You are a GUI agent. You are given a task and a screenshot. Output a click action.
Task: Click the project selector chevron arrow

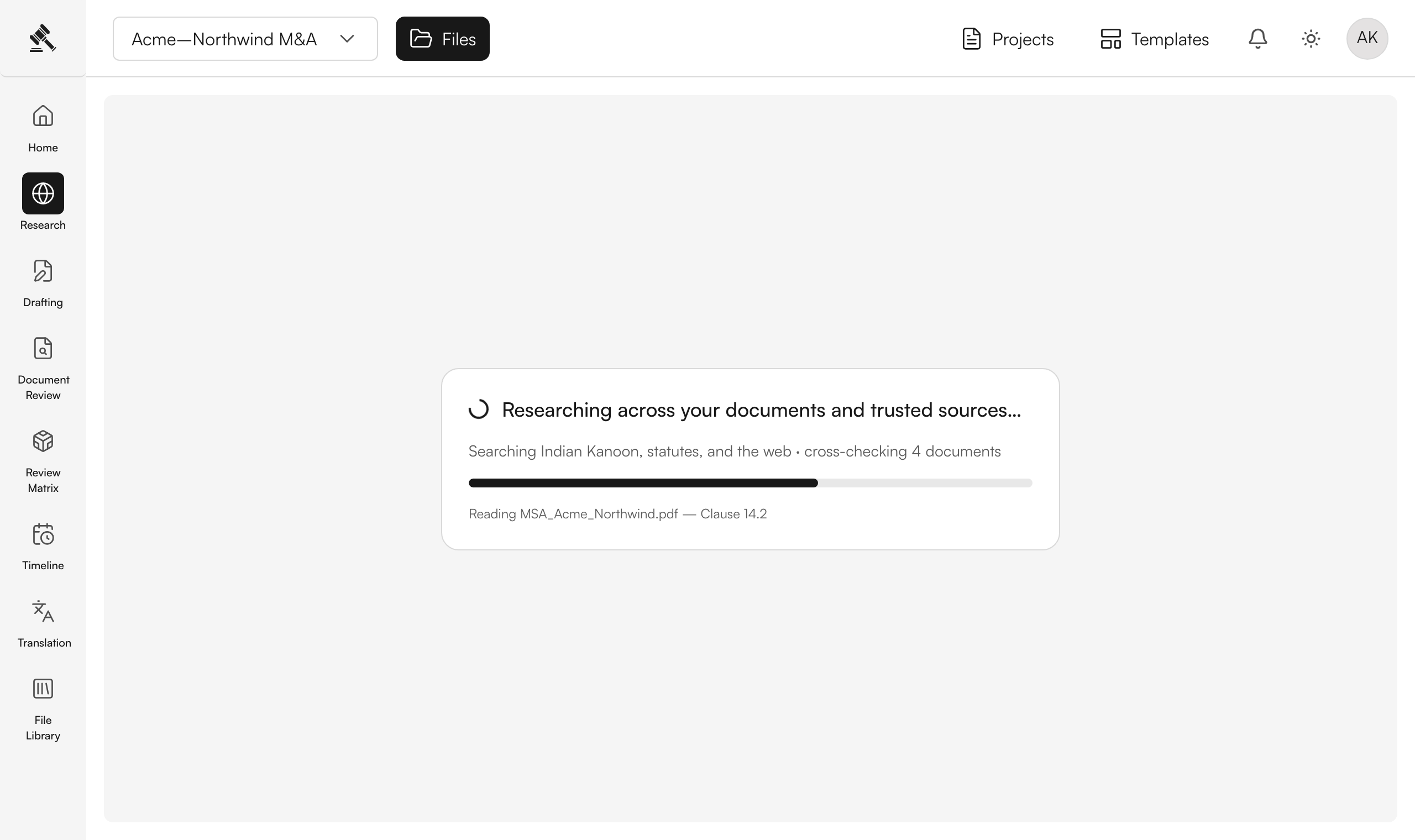point(347,39)
